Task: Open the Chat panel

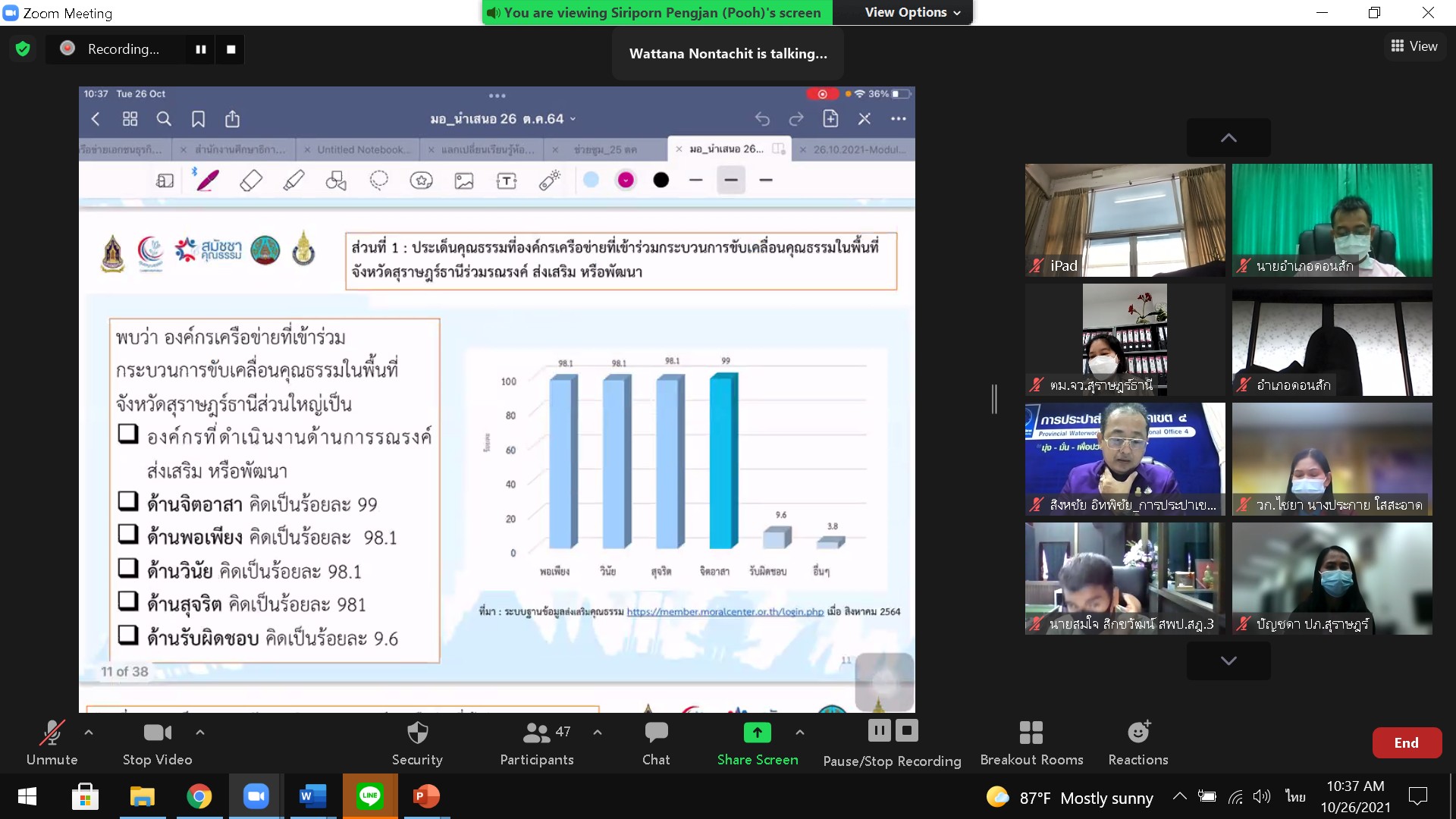Action: pos(656,733)
